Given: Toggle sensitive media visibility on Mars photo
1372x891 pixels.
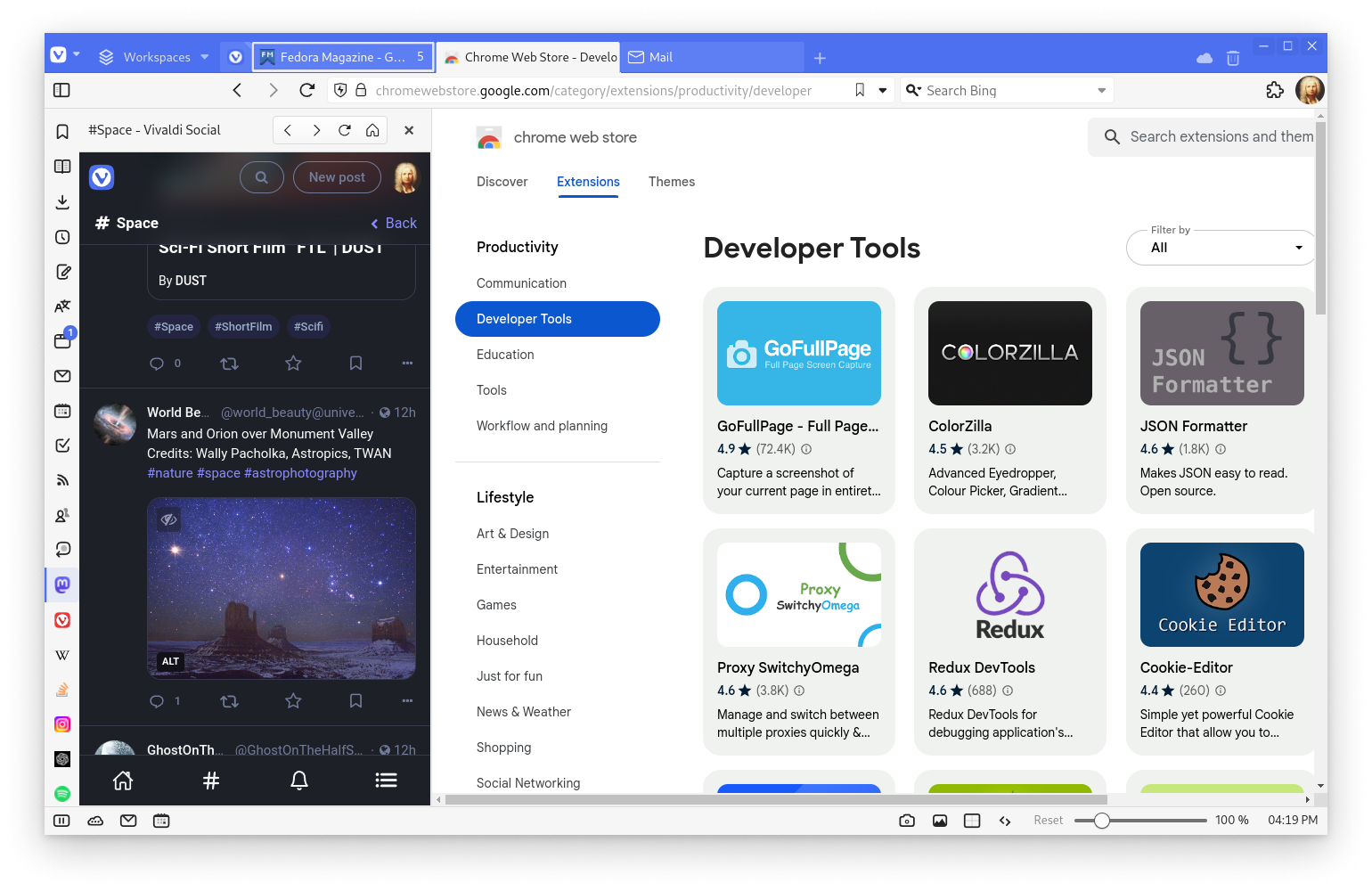Looking at the screenshot, I should tap(169, 519).
